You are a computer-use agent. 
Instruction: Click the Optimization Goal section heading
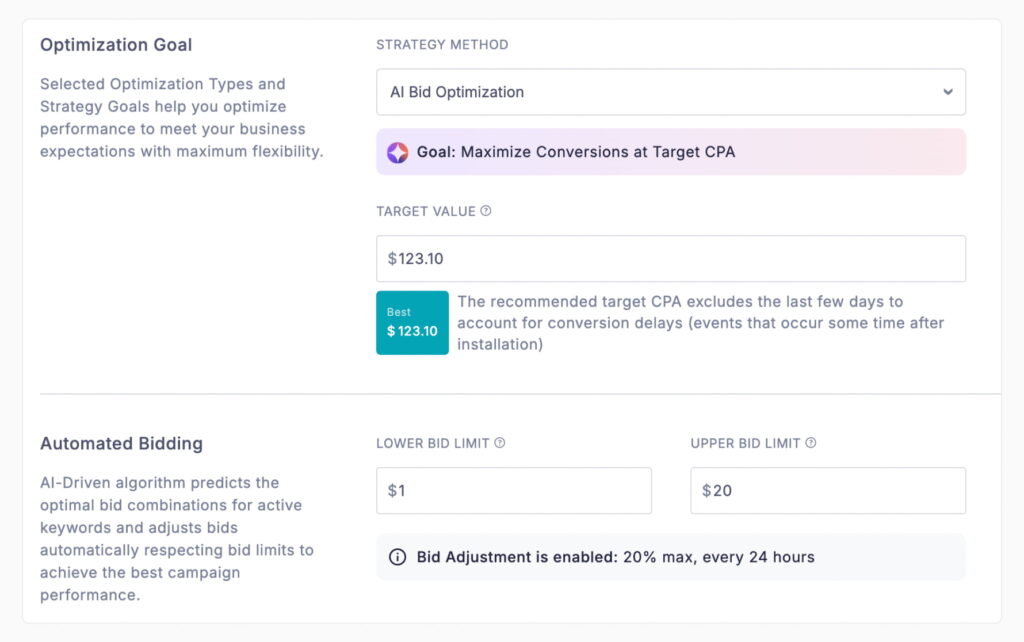click(116, 44)
